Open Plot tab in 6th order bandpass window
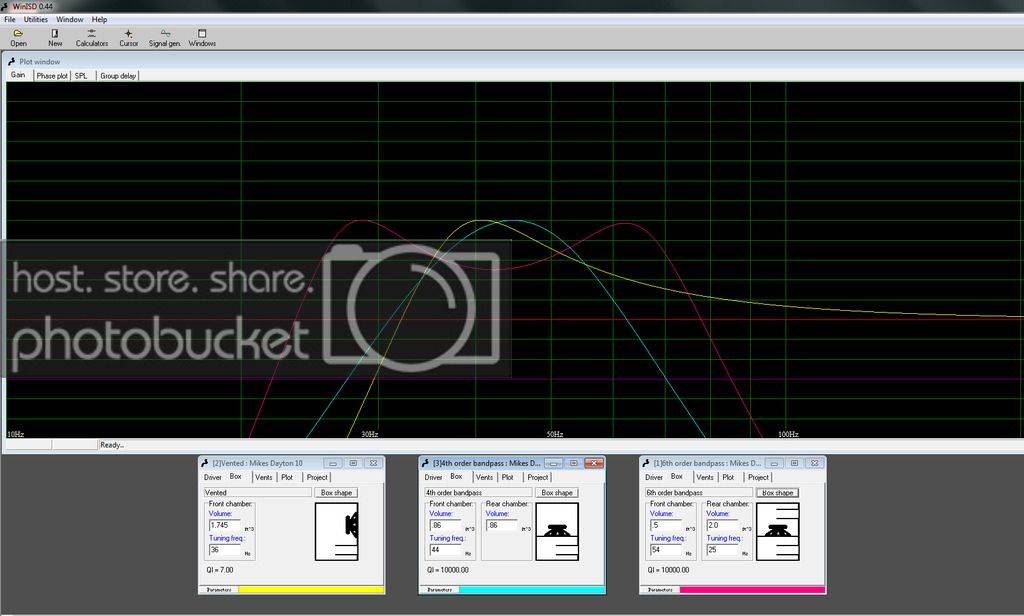This screenshot has width=1024, height=616. (x=729, y=478)
